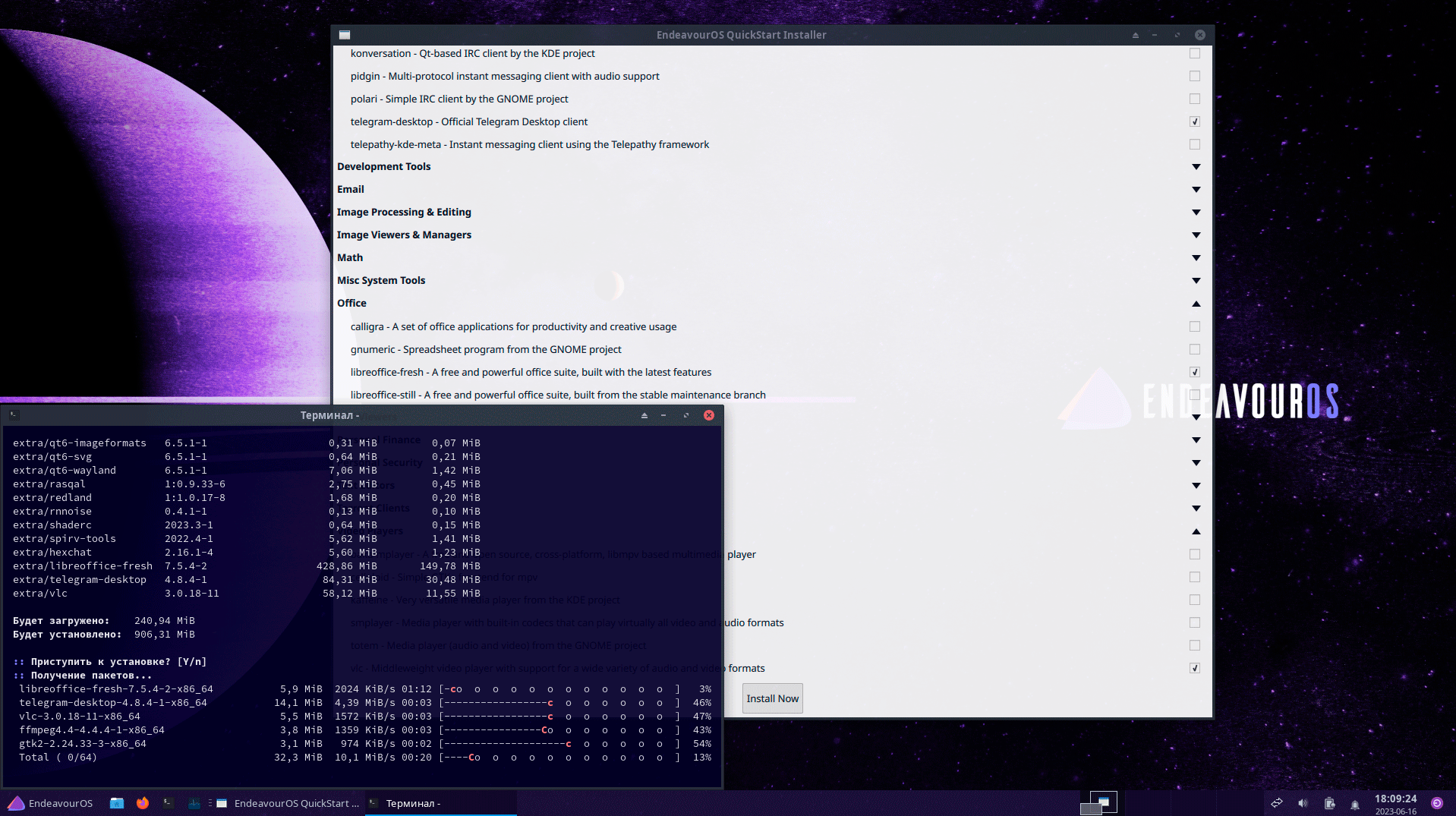Viewport: 1456px width, 816px height.
Task: Uncheck the vlc checkbox in the formats row
Action: (x=1195, y=668)
